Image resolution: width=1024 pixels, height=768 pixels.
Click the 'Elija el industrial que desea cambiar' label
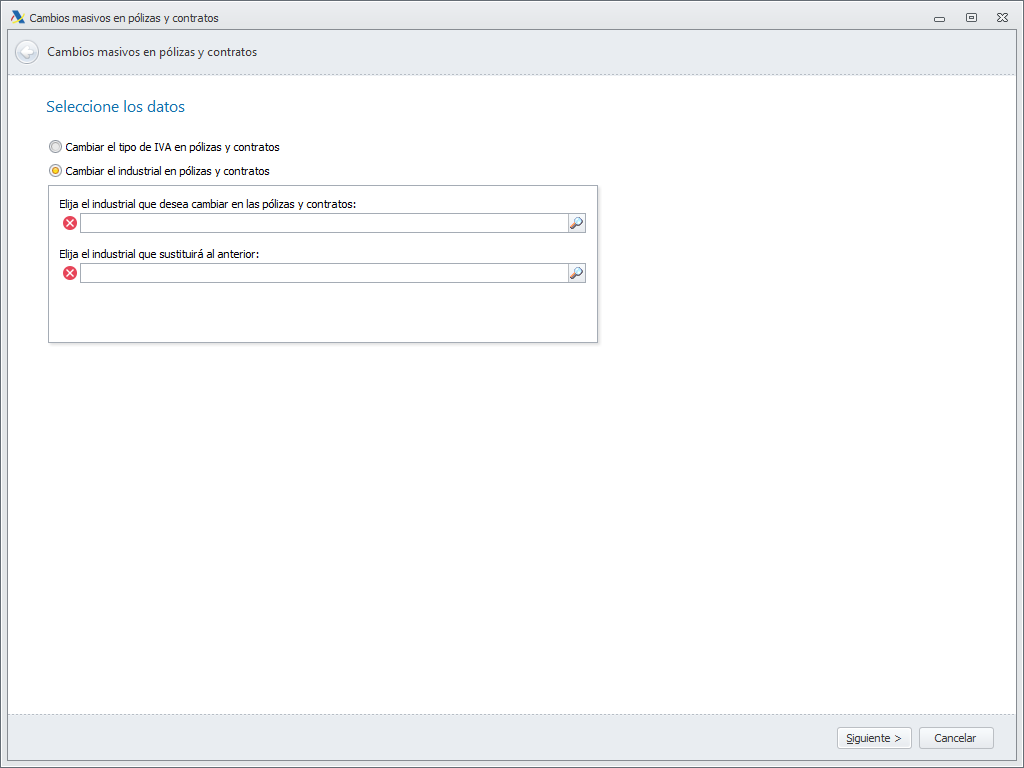[x=208, y=204]
